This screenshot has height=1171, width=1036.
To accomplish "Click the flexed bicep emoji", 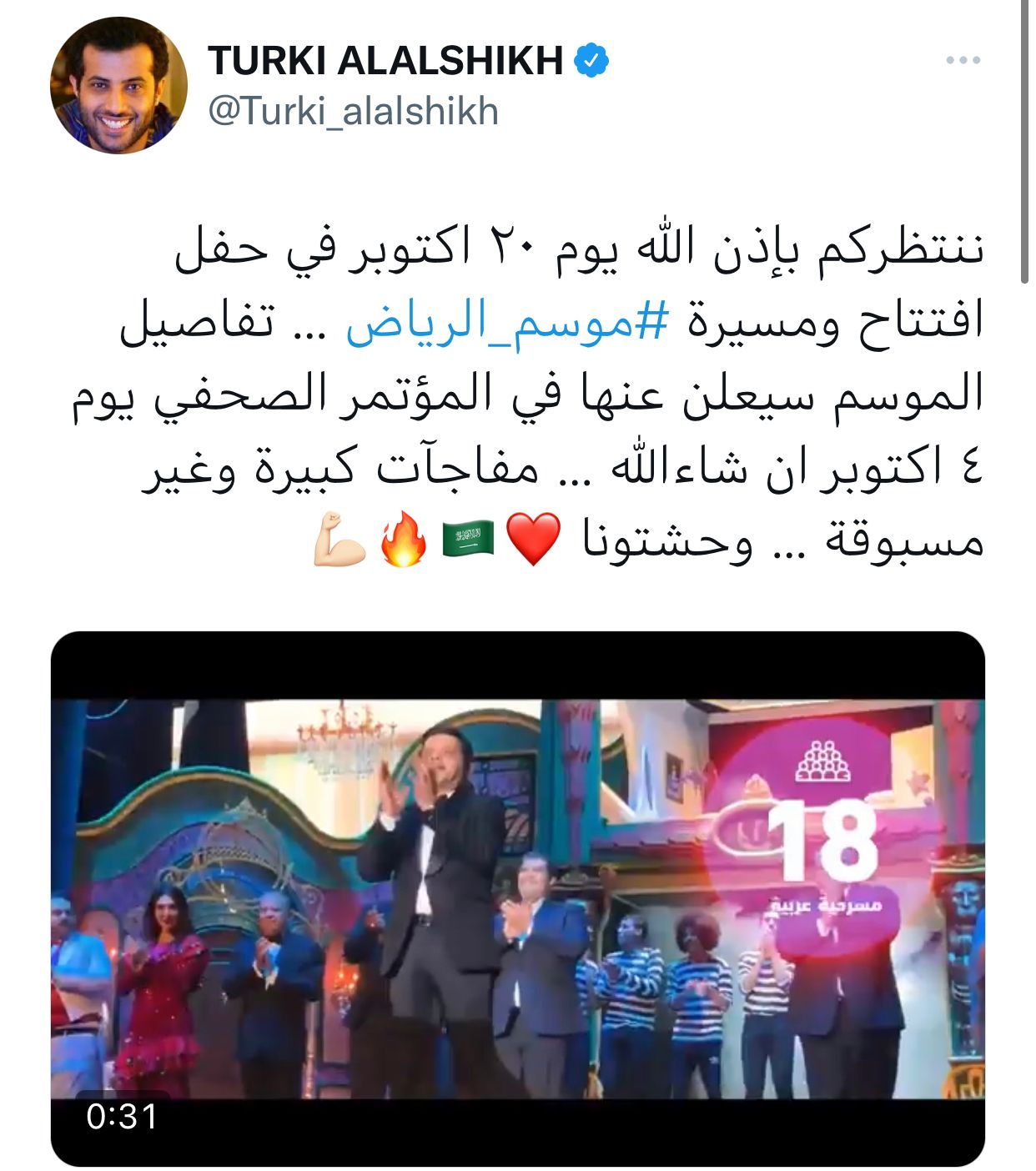I will click(339, 540).
